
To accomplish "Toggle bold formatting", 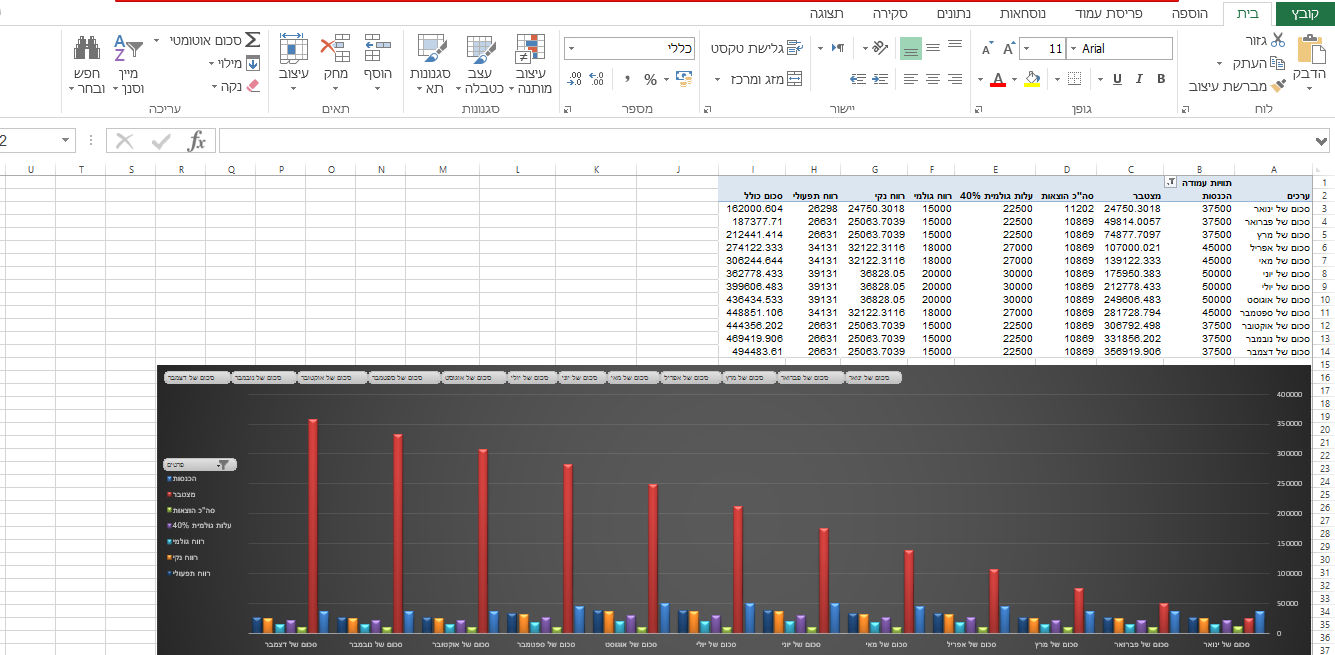I will coord(1161,79).
